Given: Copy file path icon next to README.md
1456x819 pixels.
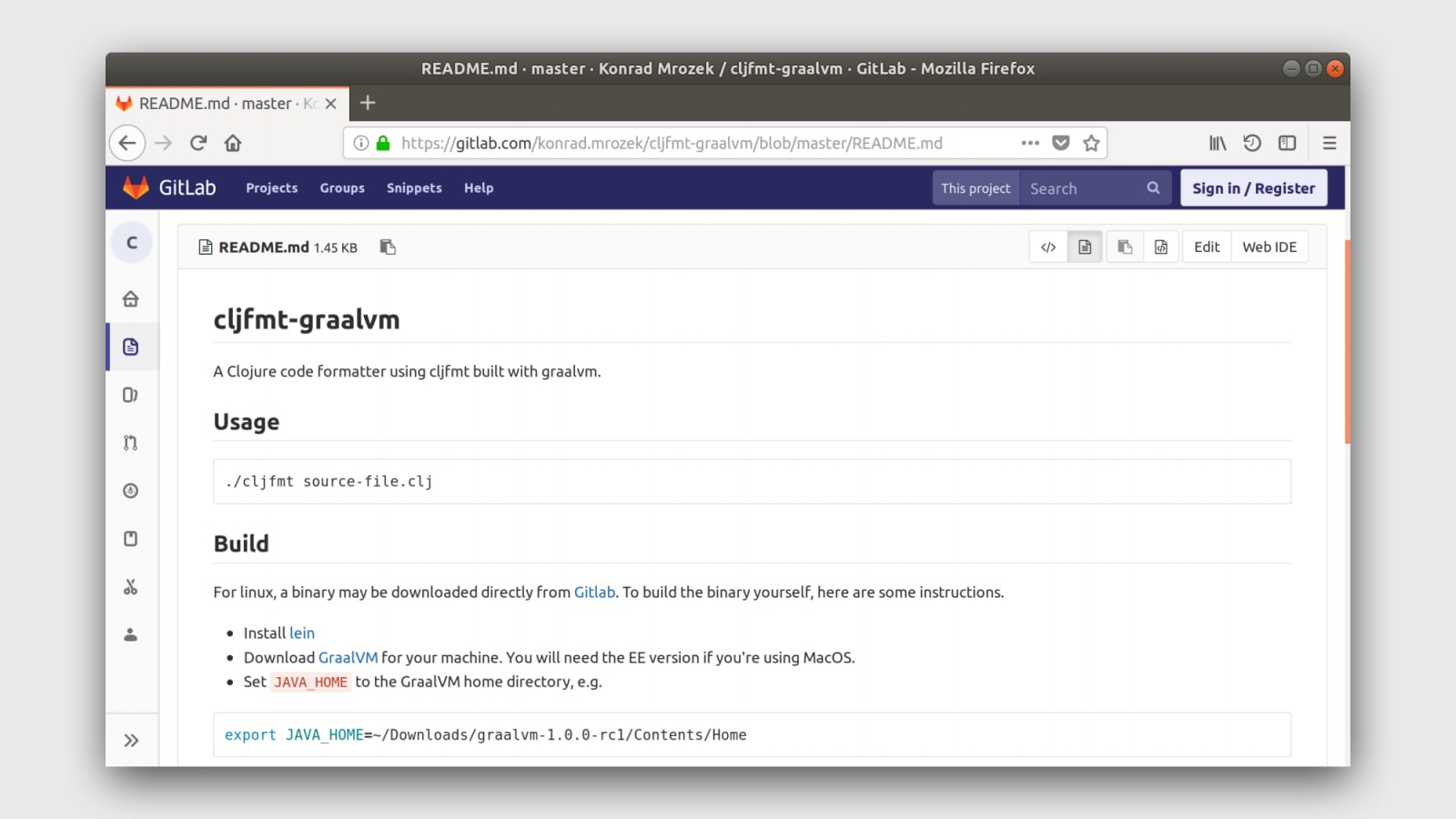Looking at the screenshot, I should (x=388, y=247).
